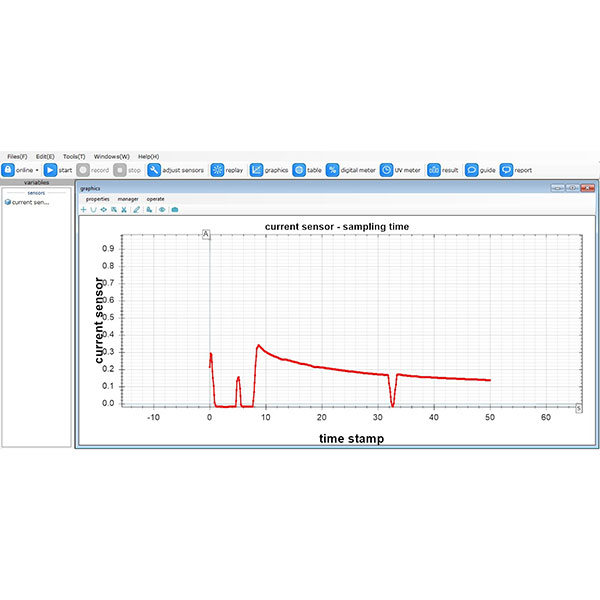Screen dimensions: 600x600
Task: Click the S marker at the x-axis end
Action: point(579,408)
